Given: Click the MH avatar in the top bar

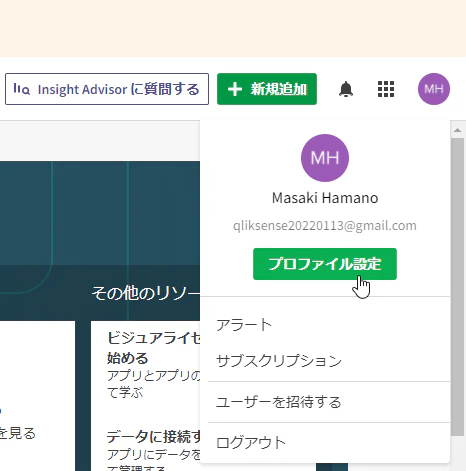Looking at the screenshot, I should click(434, 89).
